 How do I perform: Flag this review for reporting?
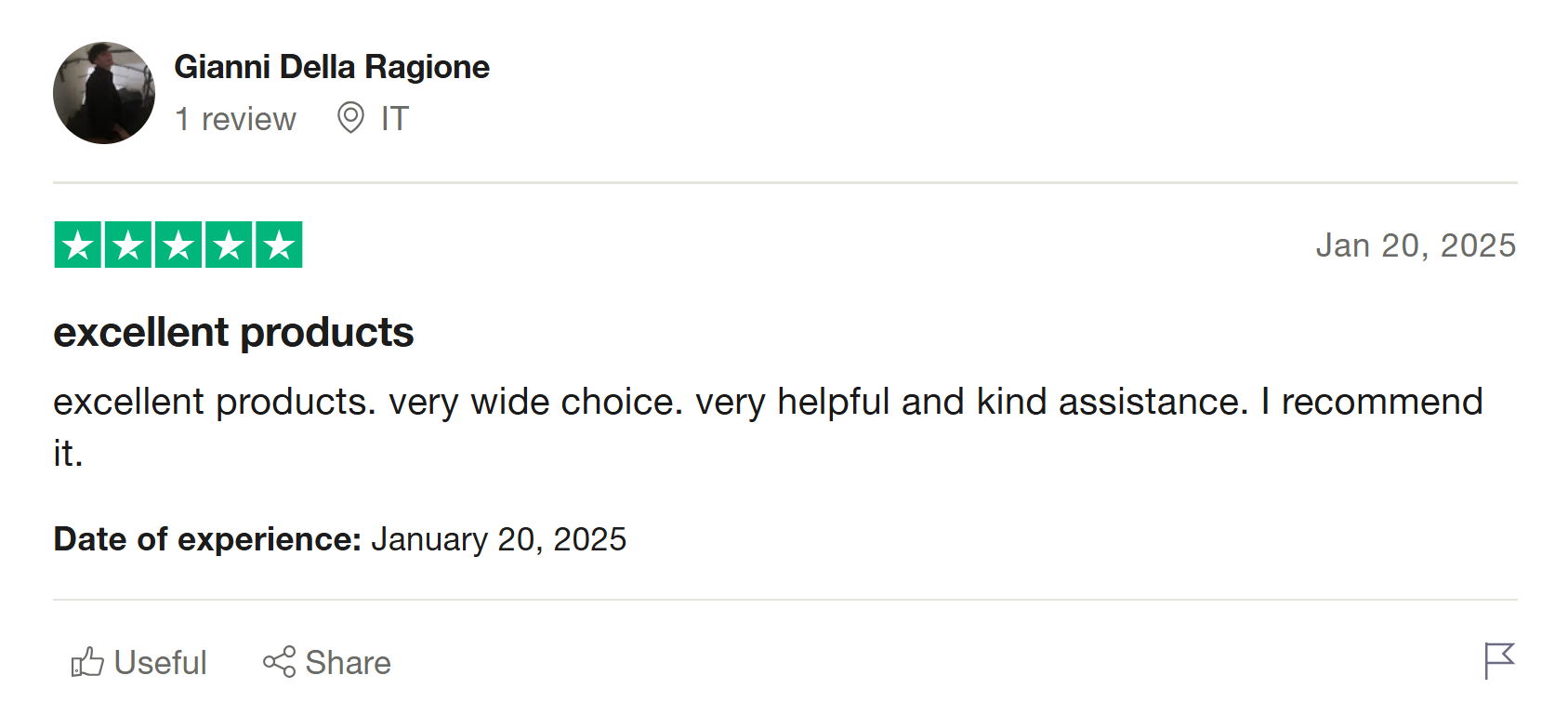(1499, 661)
